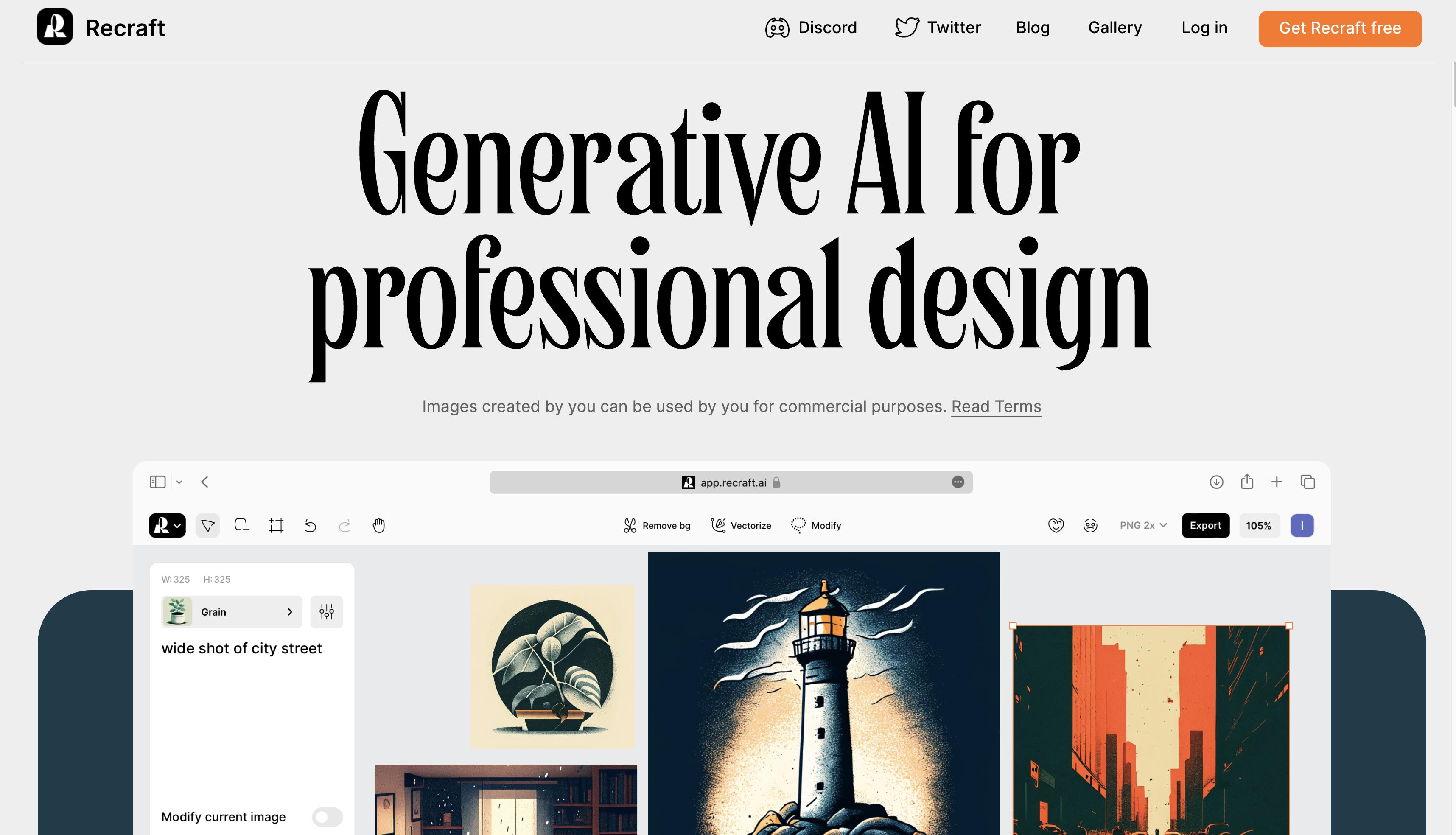Click the Export button
Viewport: 1456px width, 835px height.
click(1205, 525)
